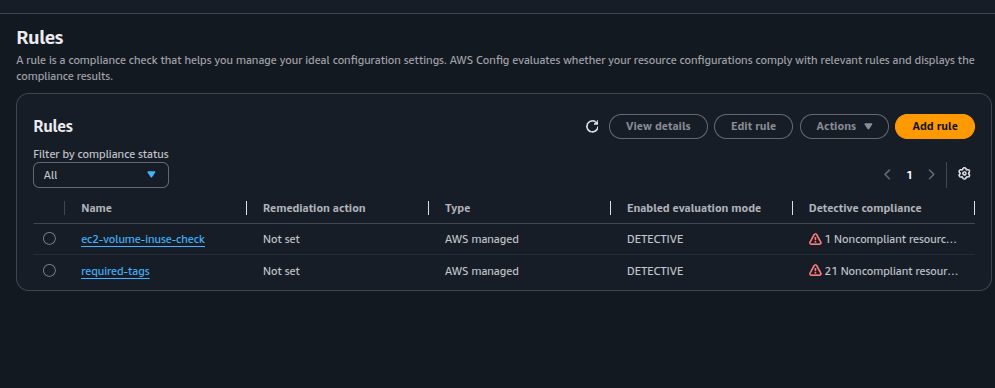Click 21 Noncompliant resources text
Image resolution: width=995 pixels, height=388 pixels.
pos(891,271)
